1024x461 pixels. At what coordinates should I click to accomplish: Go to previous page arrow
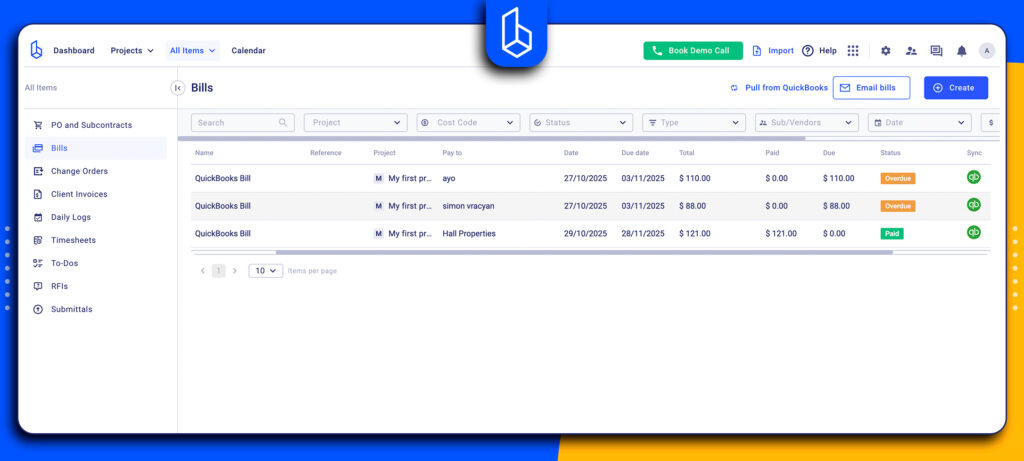[x=202, y=270]
